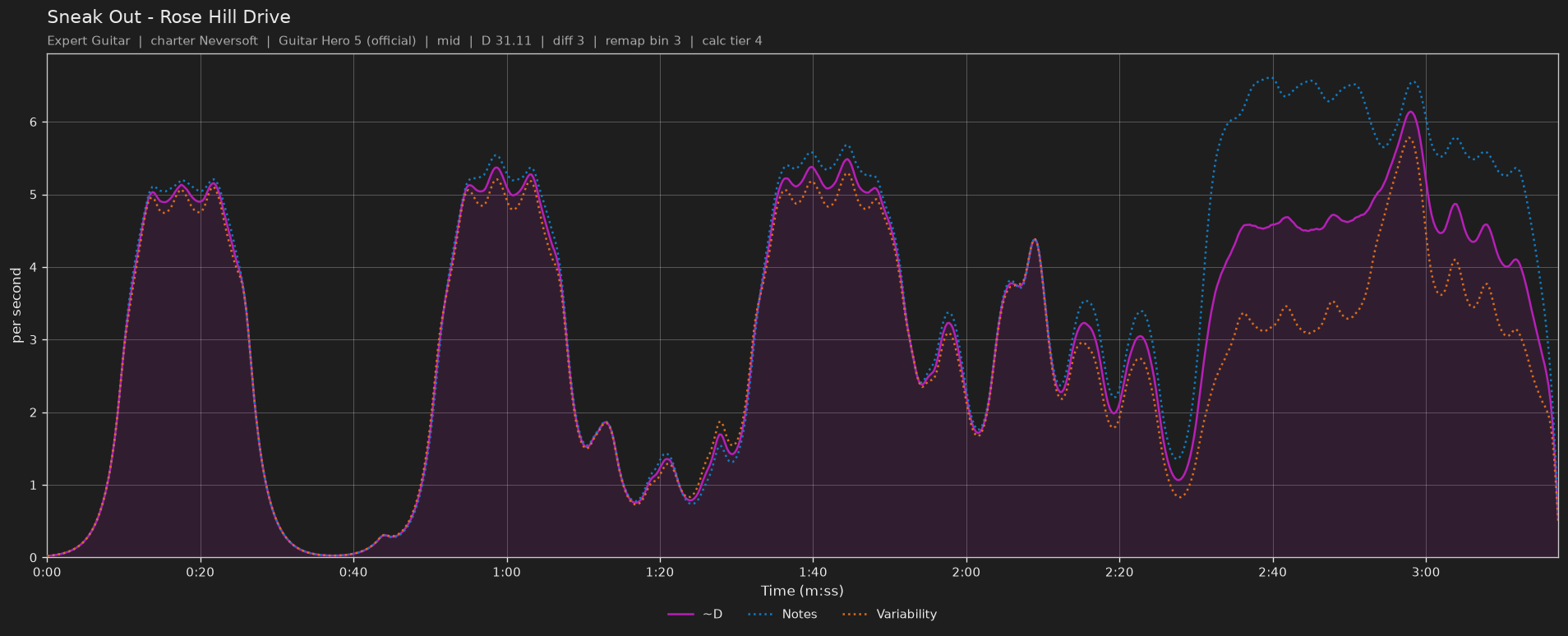Click the chart title 'Sneak Out - Rose Hill Drive'

[x=168, y=17]
